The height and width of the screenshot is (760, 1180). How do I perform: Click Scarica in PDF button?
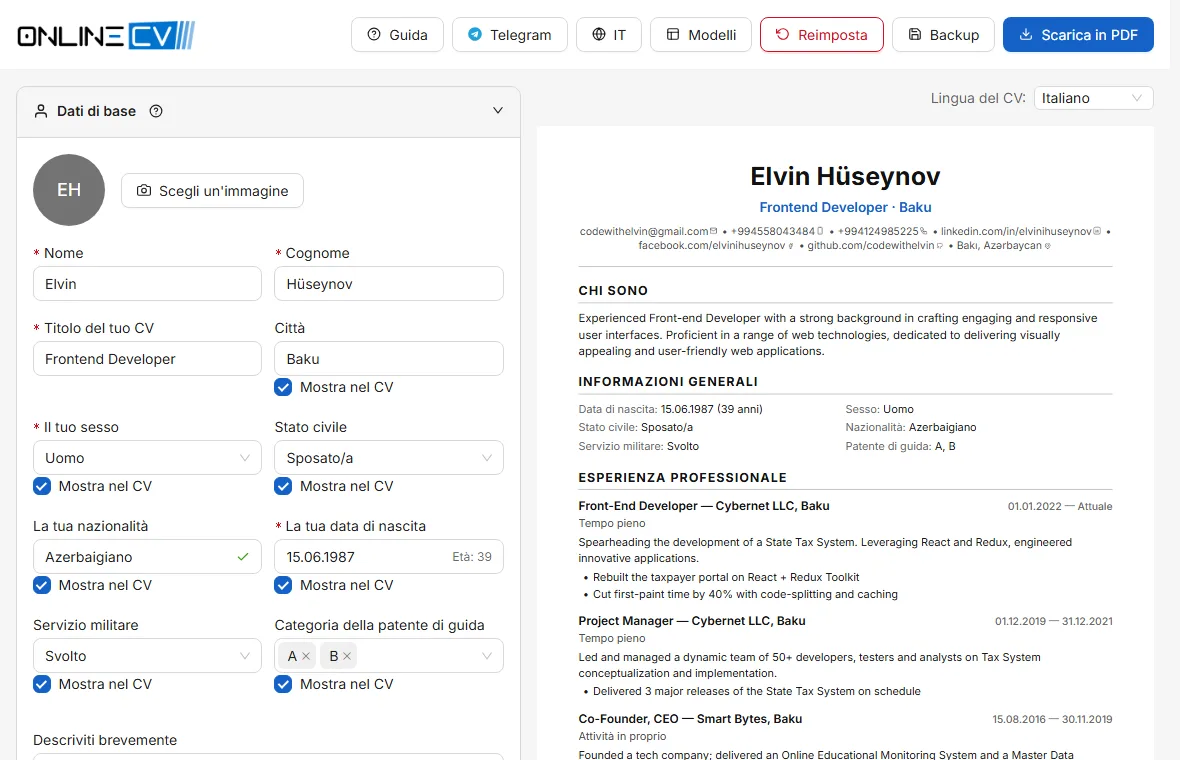1078,35
